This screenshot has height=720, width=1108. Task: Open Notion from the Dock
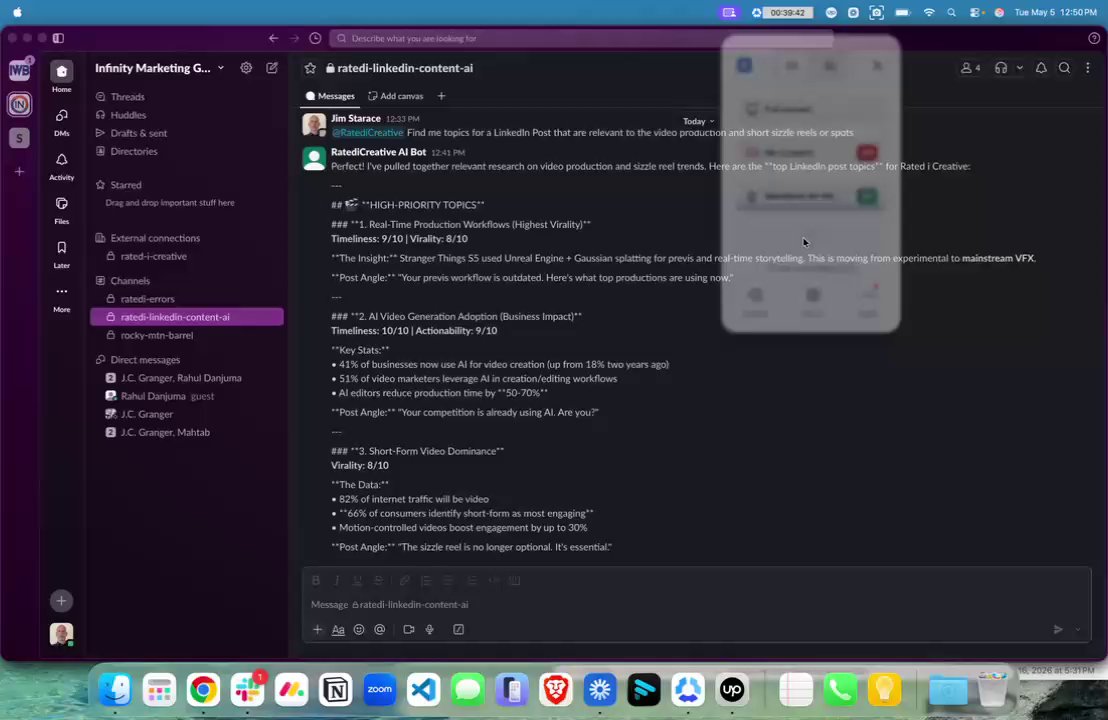(x=336, y=690)
